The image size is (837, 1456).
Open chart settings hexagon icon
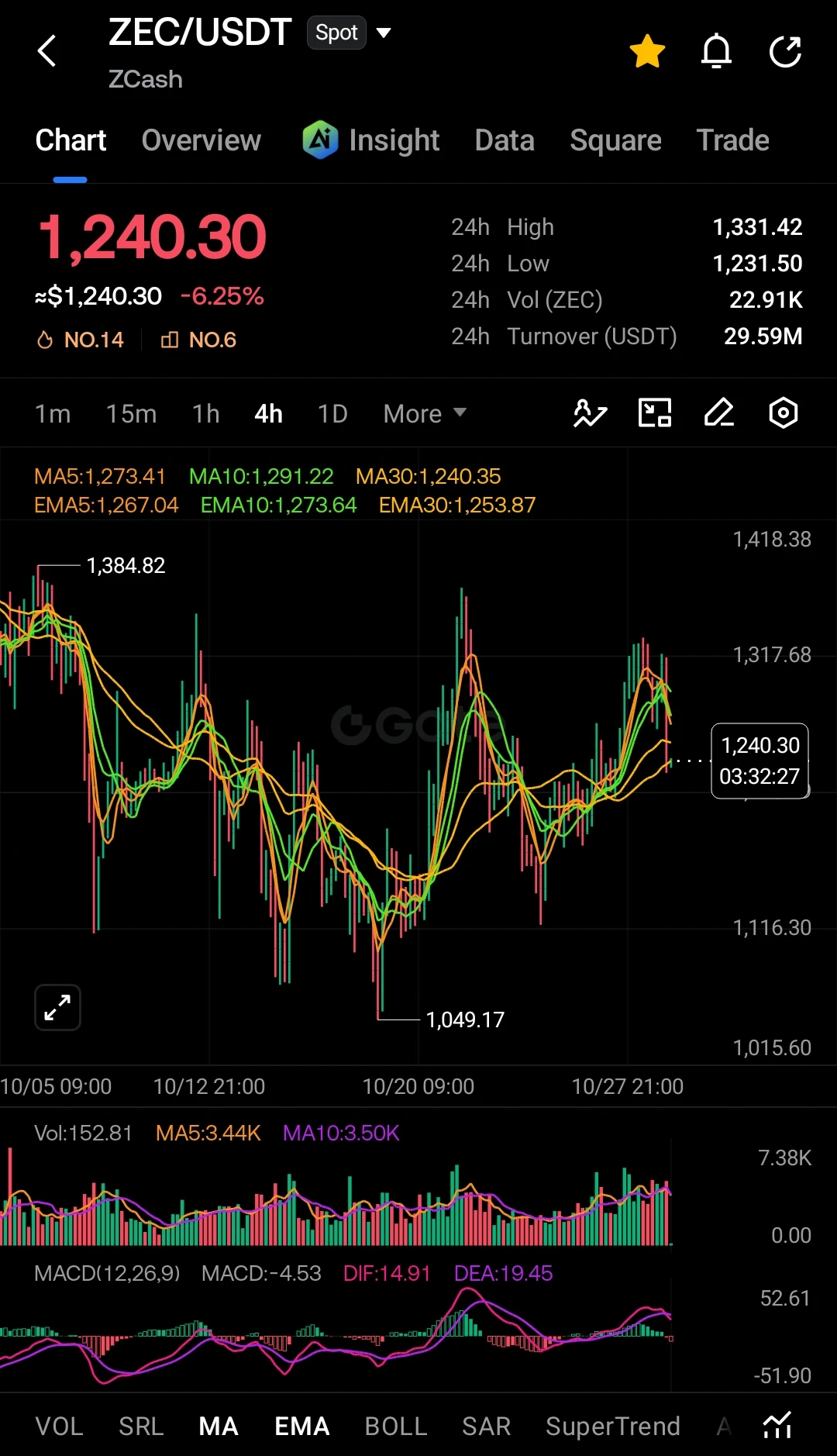[x=784, y=413]
